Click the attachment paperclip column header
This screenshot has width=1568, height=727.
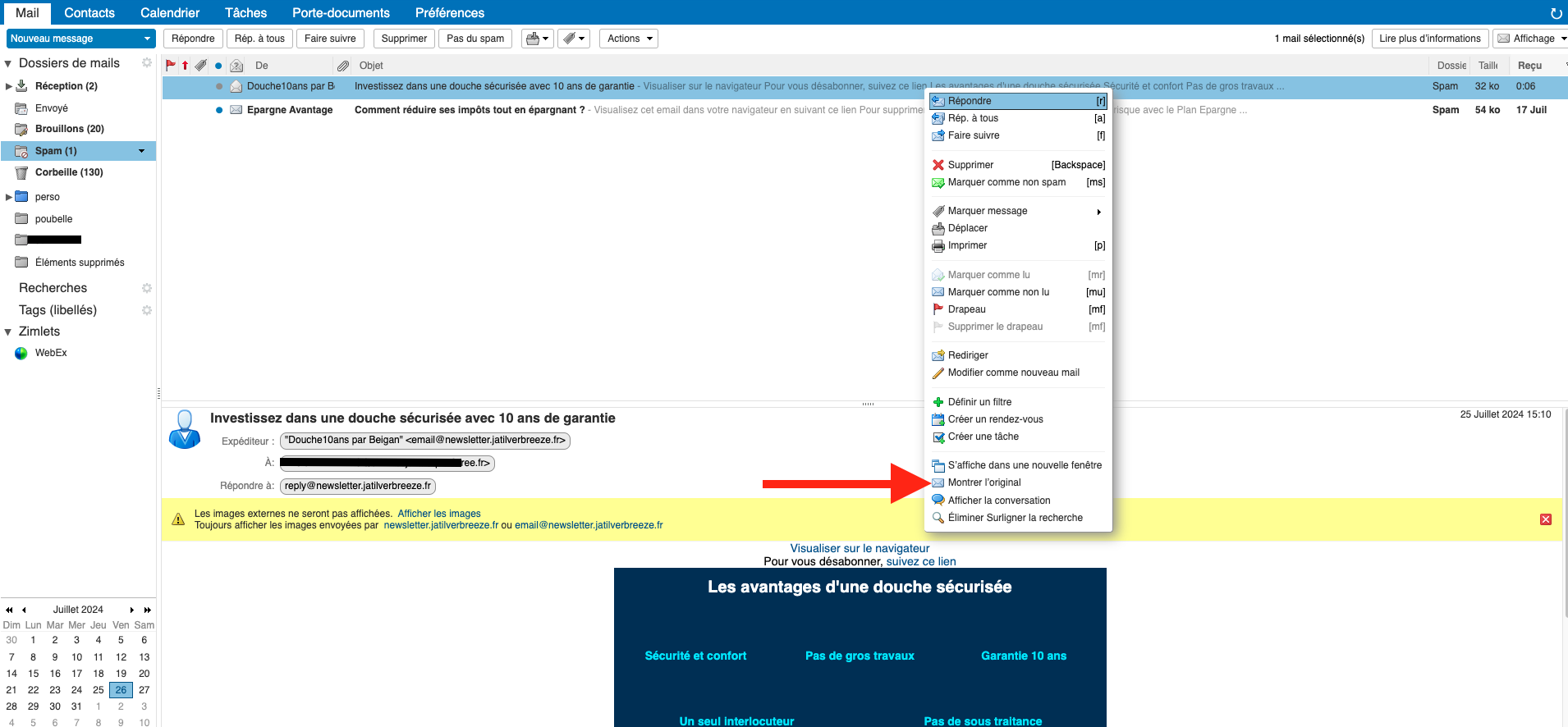pos(343,66)
